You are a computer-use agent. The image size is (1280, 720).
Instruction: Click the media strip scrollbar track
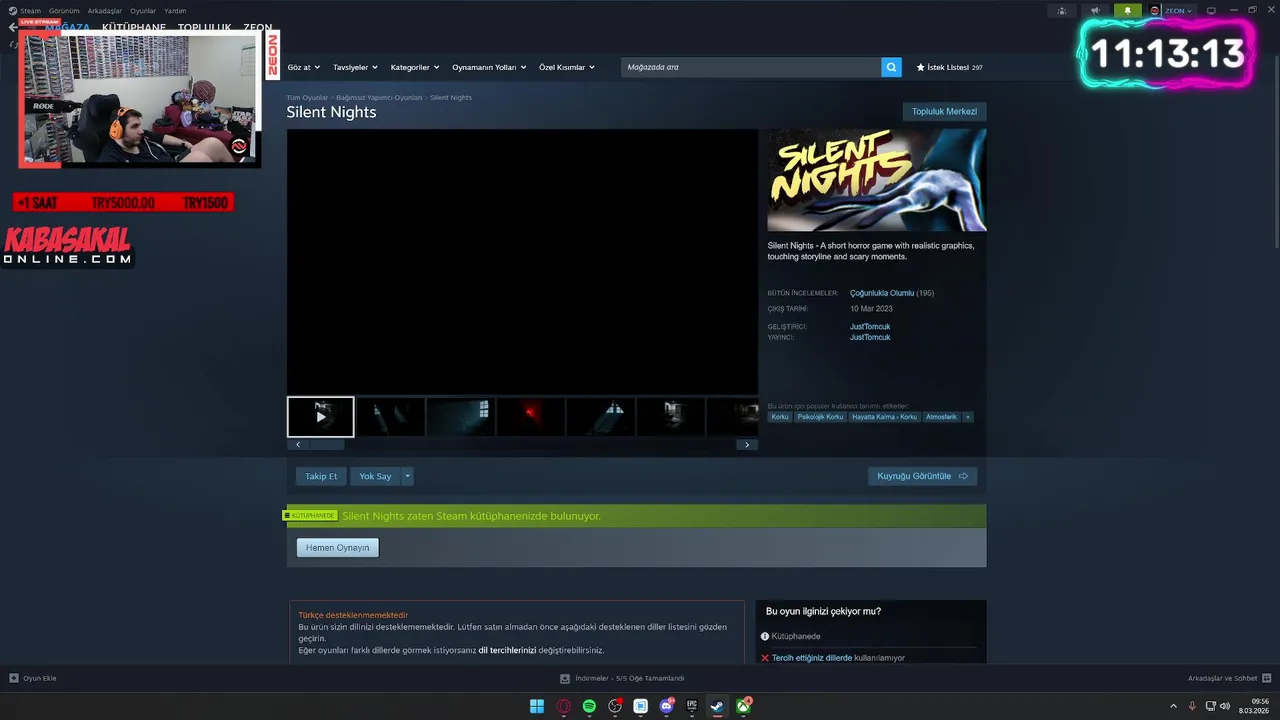pos(522,445)
